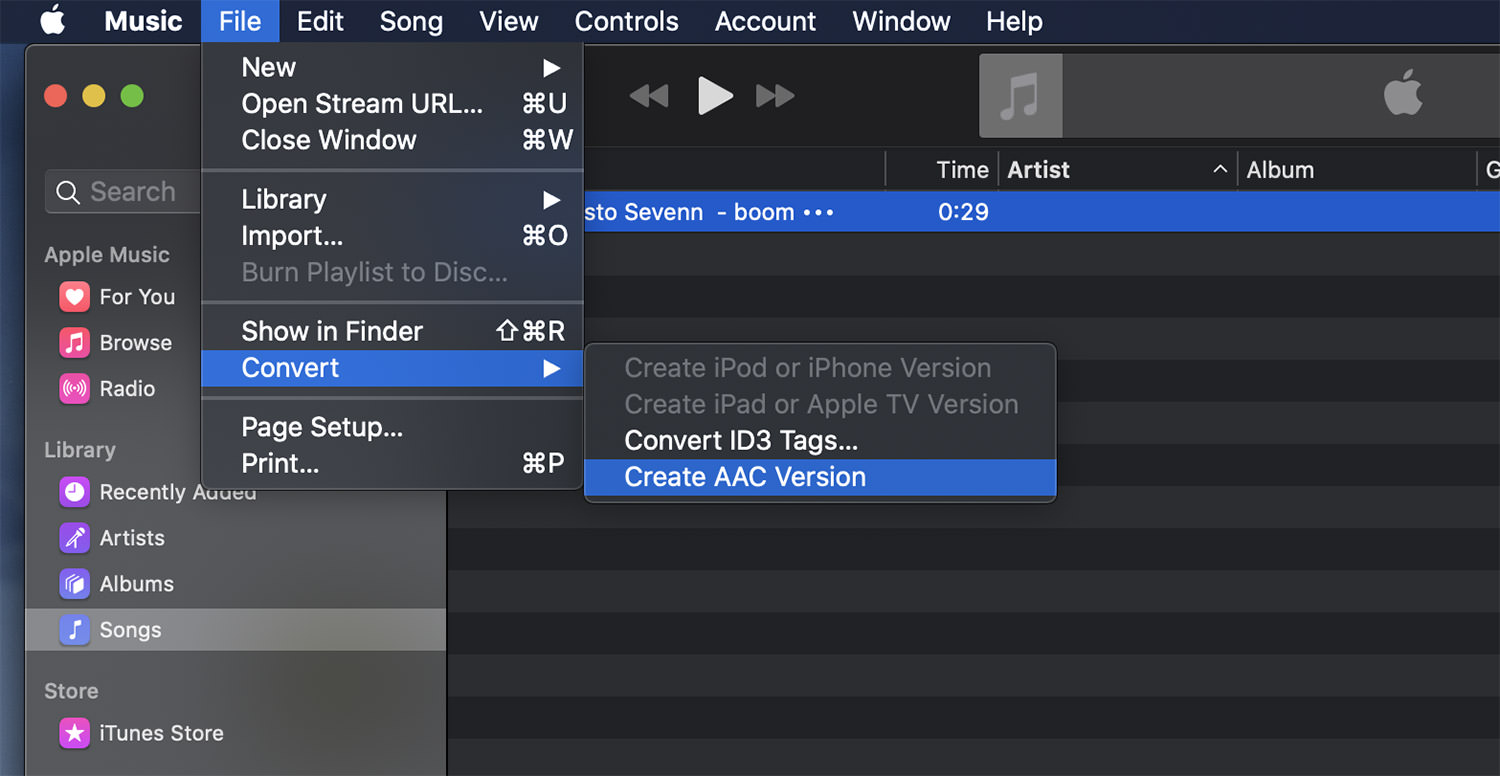Choose Open Stream URL… menu item

coord(392,104)
